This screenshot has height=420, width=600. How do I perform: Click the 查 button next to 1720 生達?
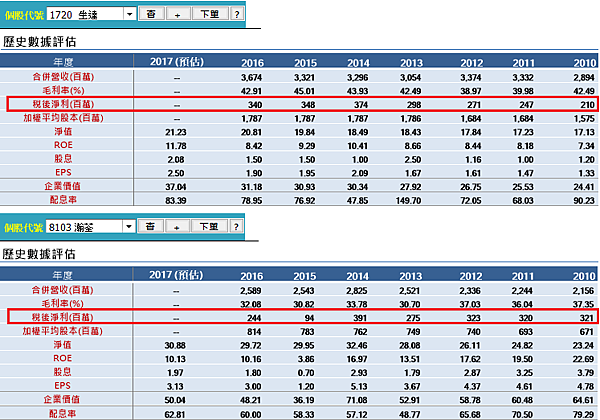(151, 14)
